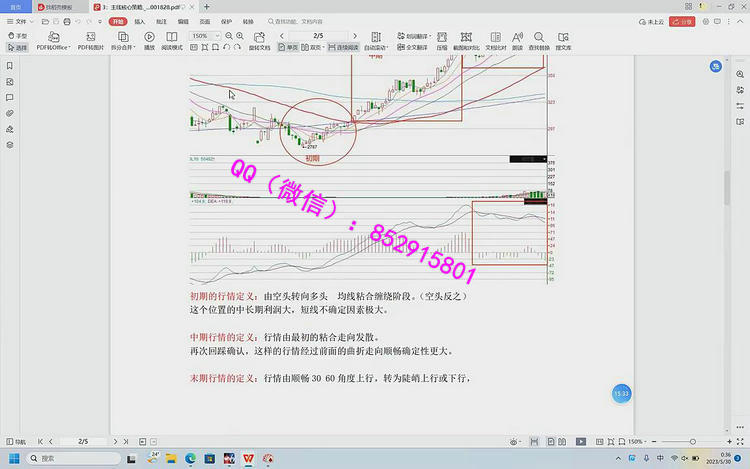Open the 保护 ribbon tab
This screenshot has height=469, width=750.
click(x=226, y=20)
